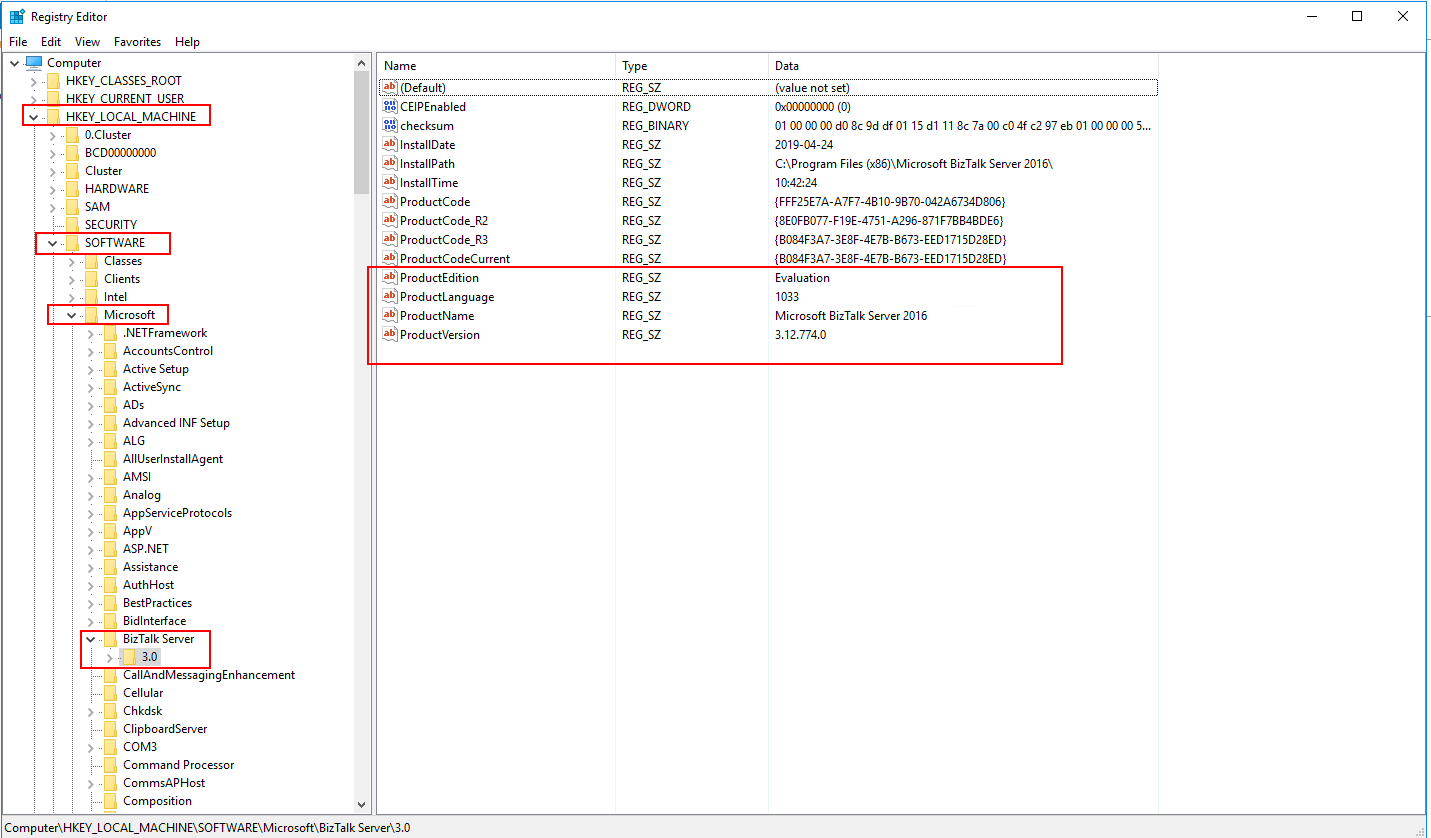Collapse the Microsoft tree node
This screenshot has width=1431, height=838.
(71, 315)
